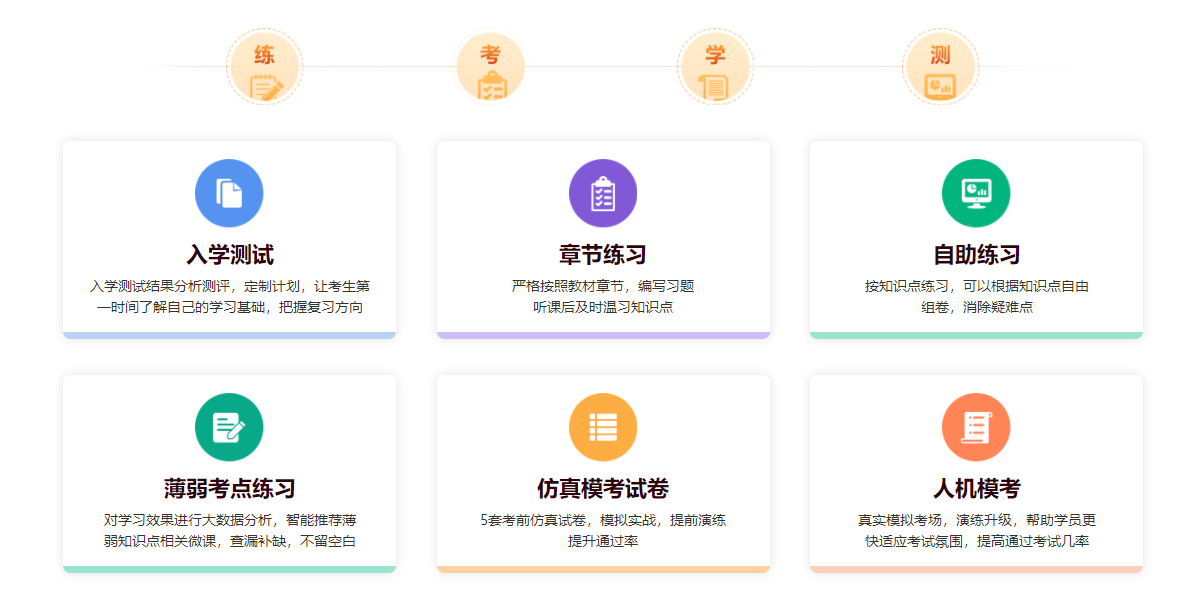Click the 入学测试 description text
The width and height of the screenshot is (1193, 599).
tap(229, 296)
